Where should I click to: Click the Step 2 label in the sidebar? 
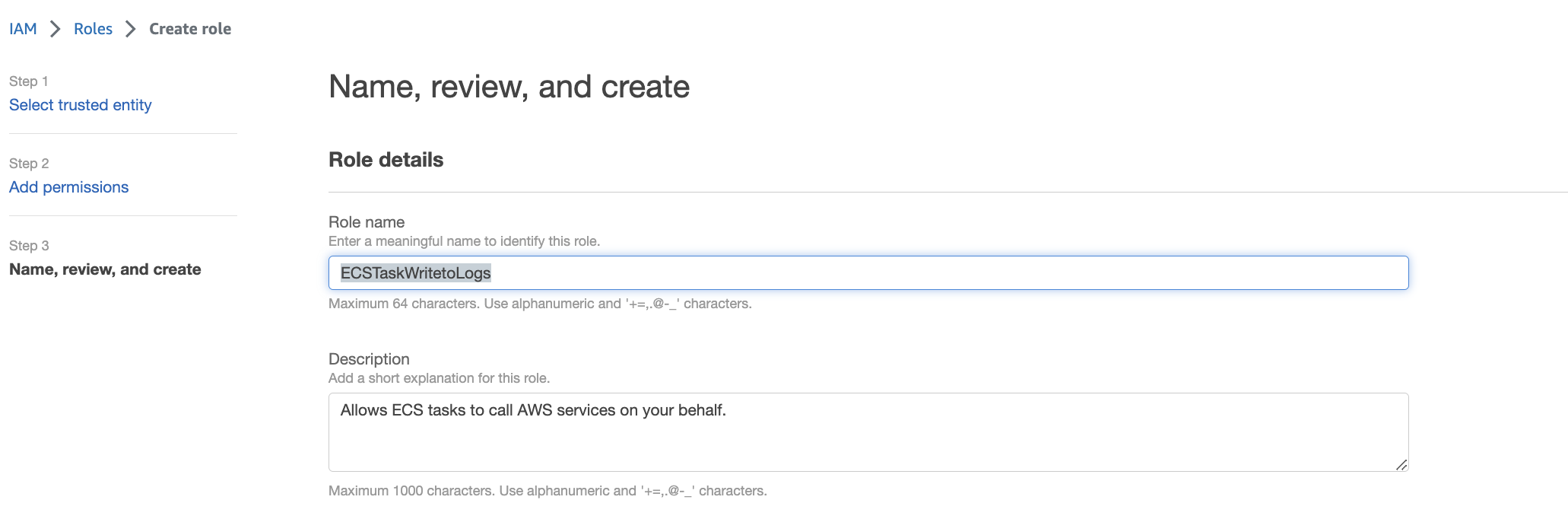[29, 164]
